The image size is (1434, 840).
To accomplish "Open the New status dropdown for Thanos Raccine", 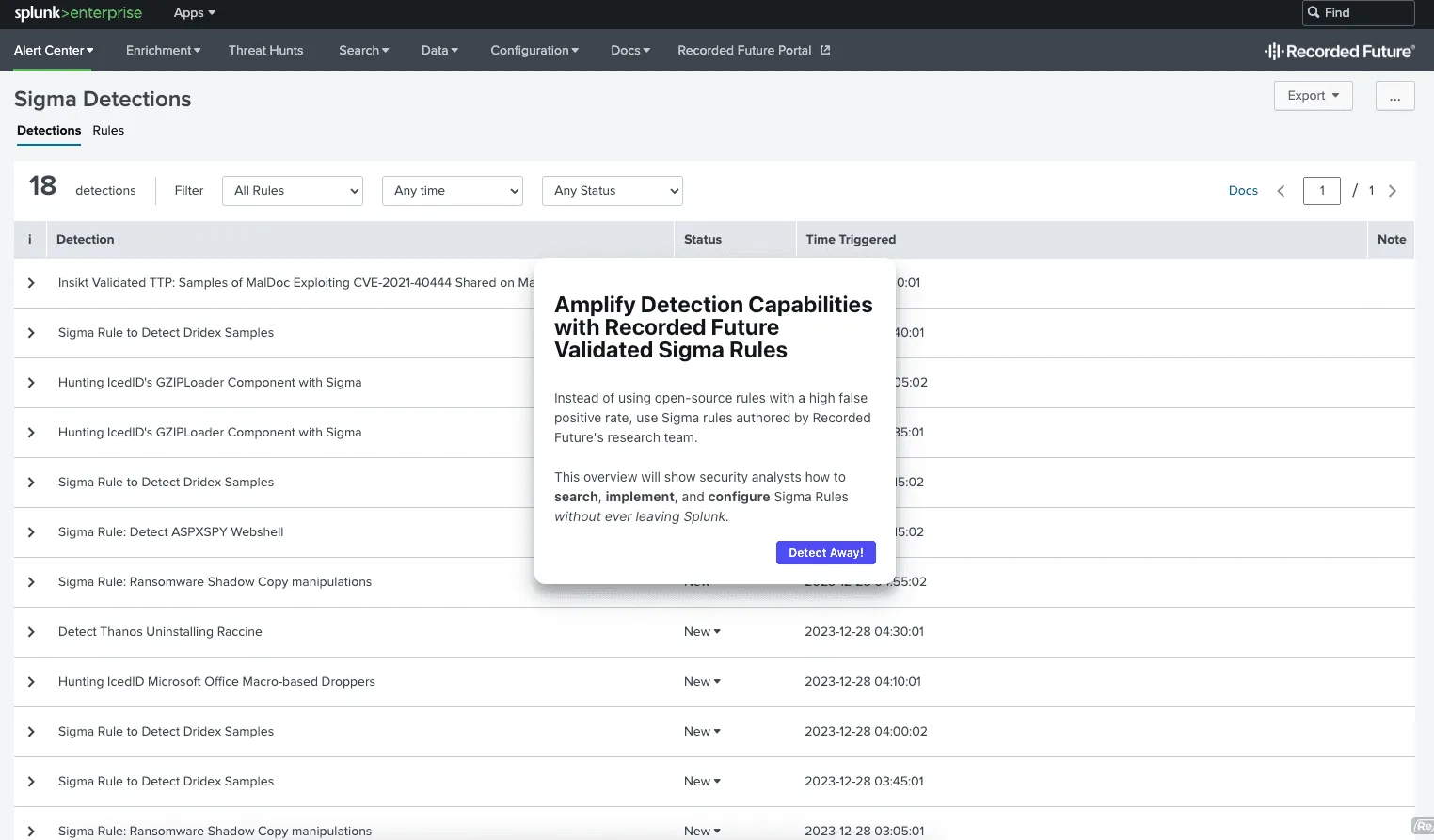I will [702, 632].
